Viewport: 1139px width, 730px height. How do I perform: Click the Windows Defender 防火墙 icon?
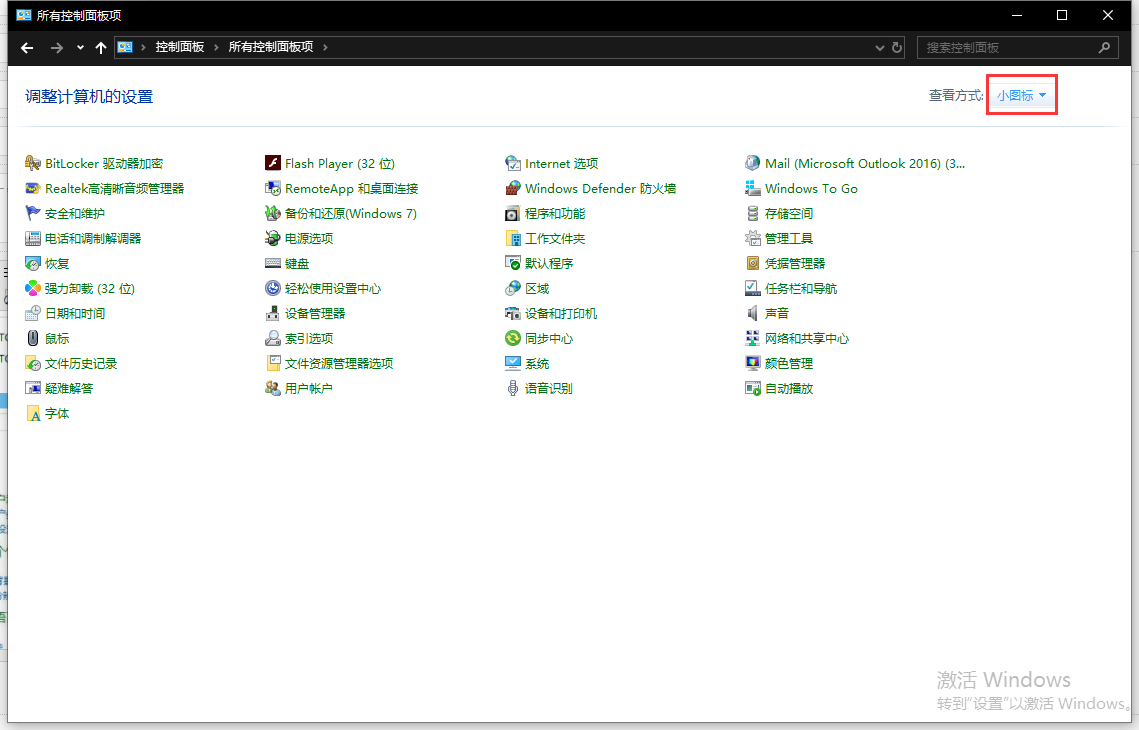(x=513, y=188)
